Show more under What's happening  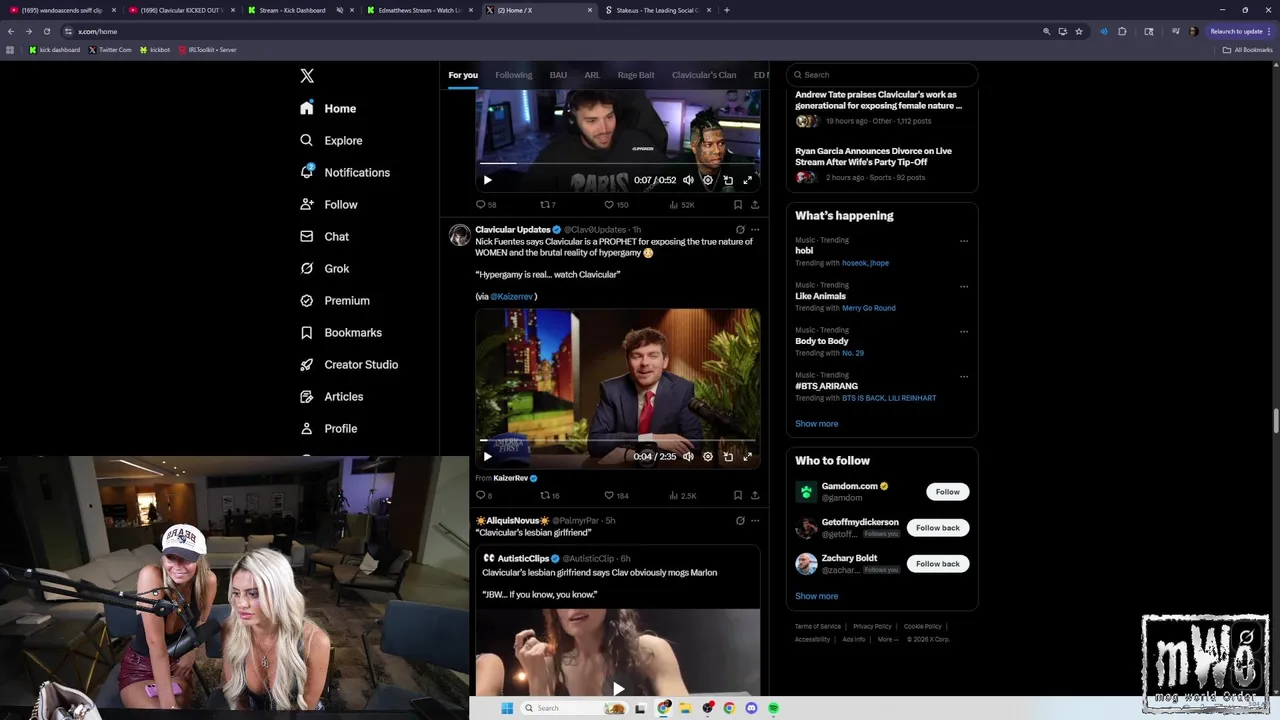[816, 423]
